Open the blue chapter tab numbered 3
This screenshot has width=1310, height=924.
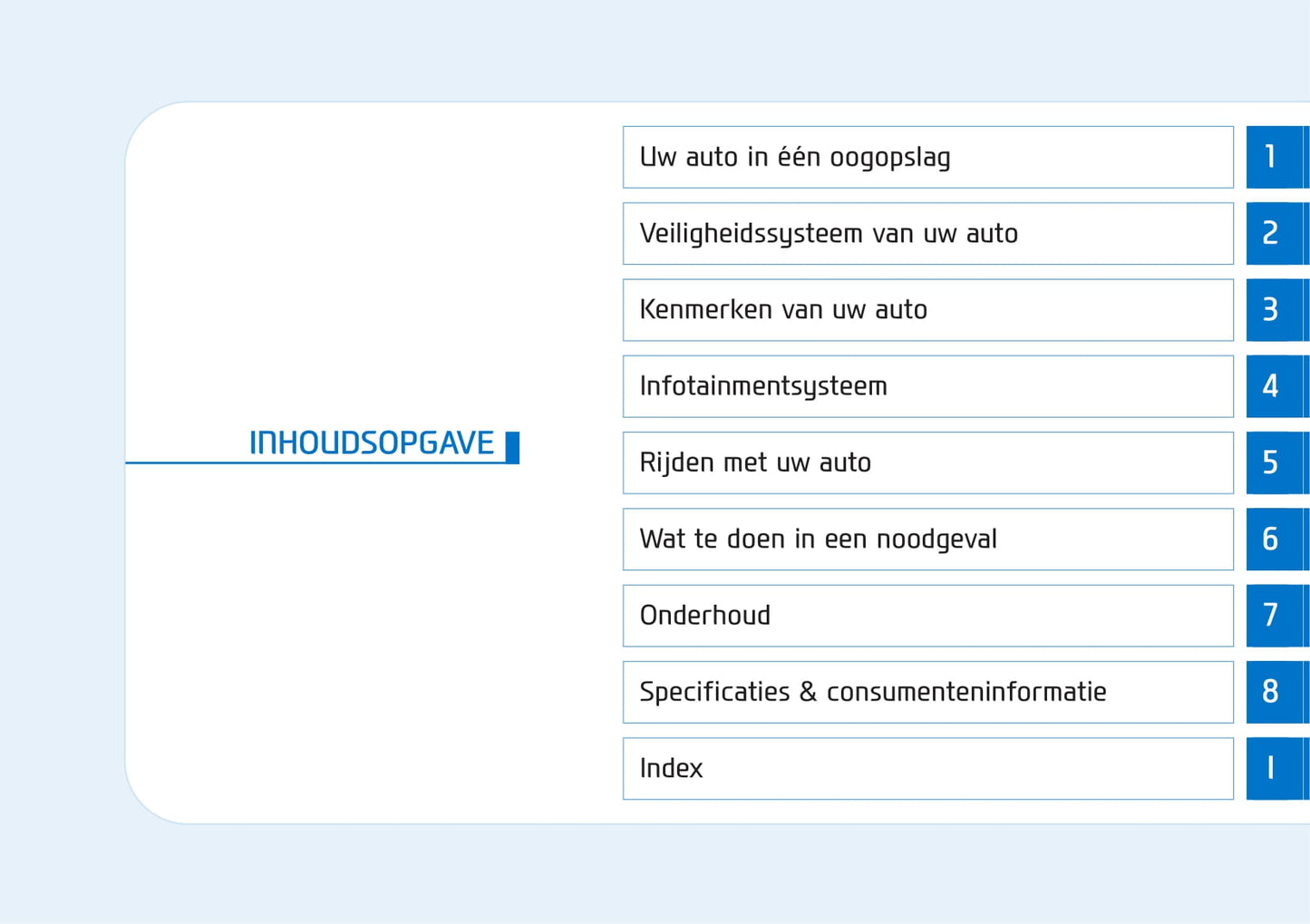tap(1274, 310)
